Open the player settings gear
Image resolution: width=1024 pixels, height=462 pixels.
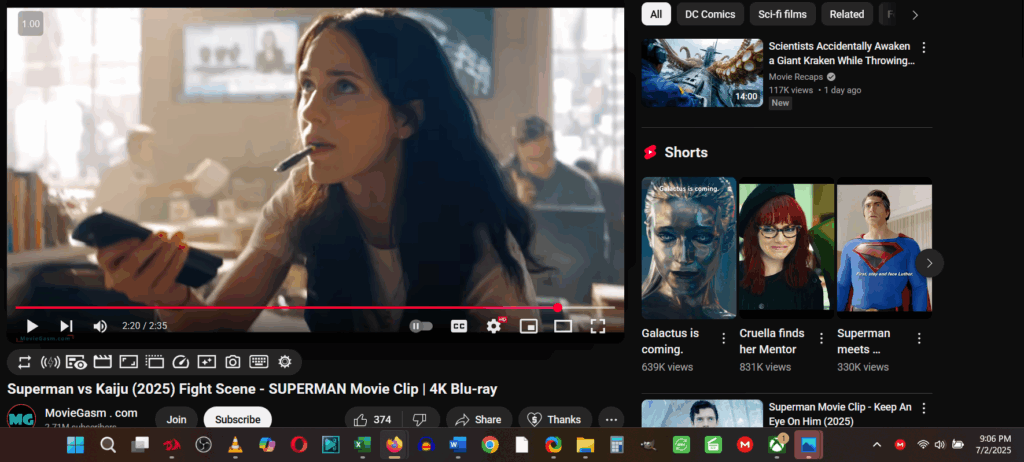494,326
